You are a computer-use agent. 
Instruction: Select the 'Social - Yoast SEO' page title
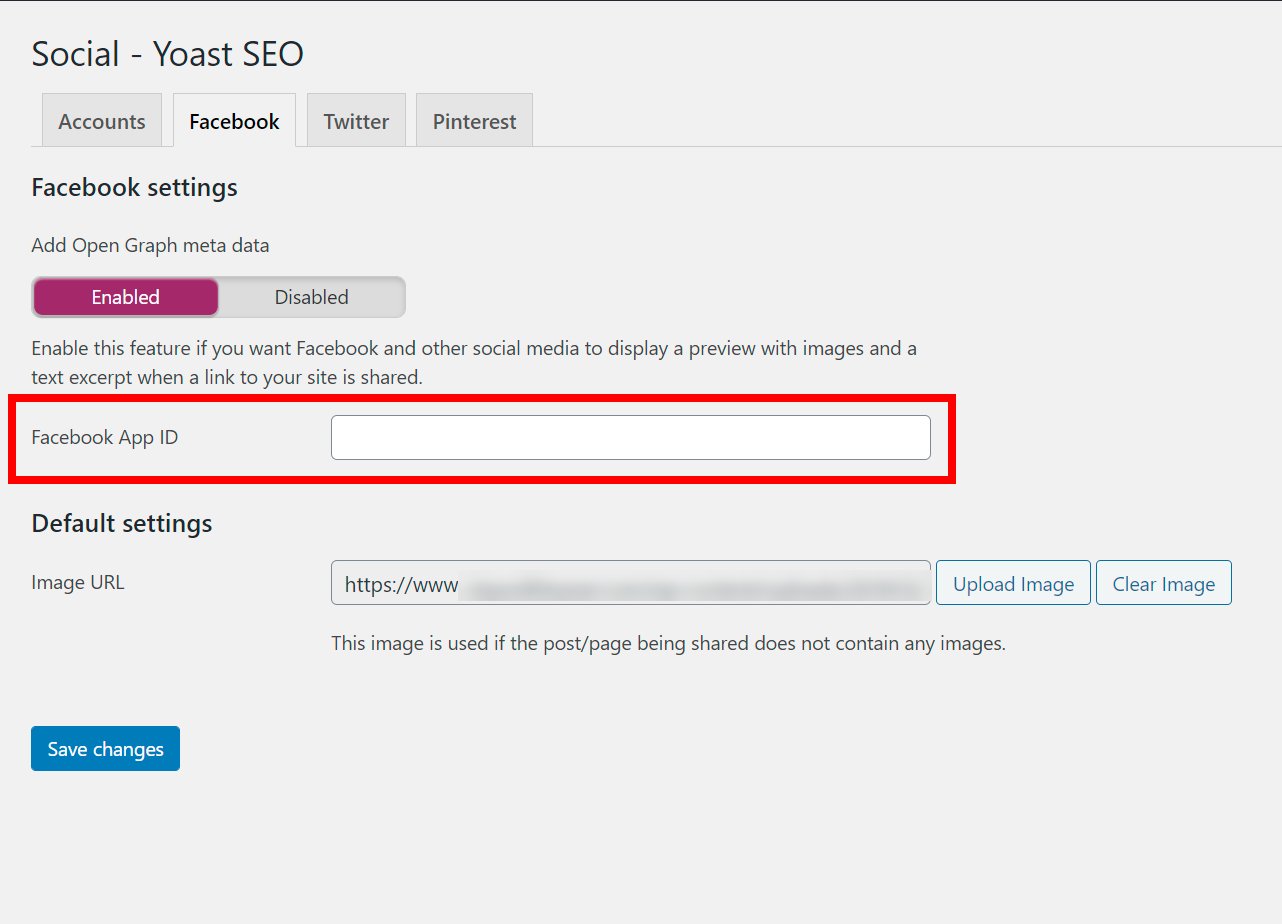tap(168, 54)
